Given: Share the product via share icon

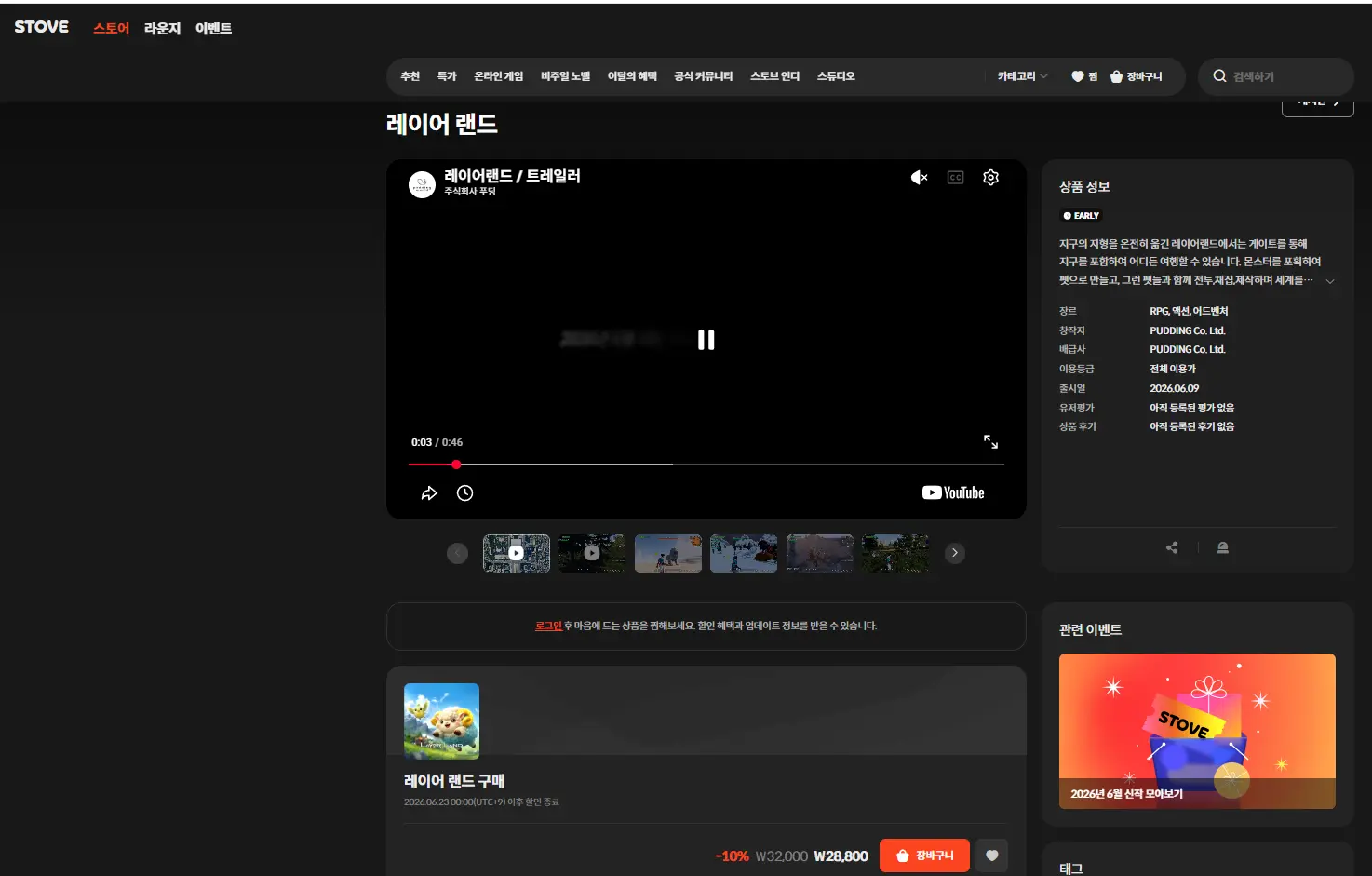Looking at the screenshot, I should pos(1172,547).
